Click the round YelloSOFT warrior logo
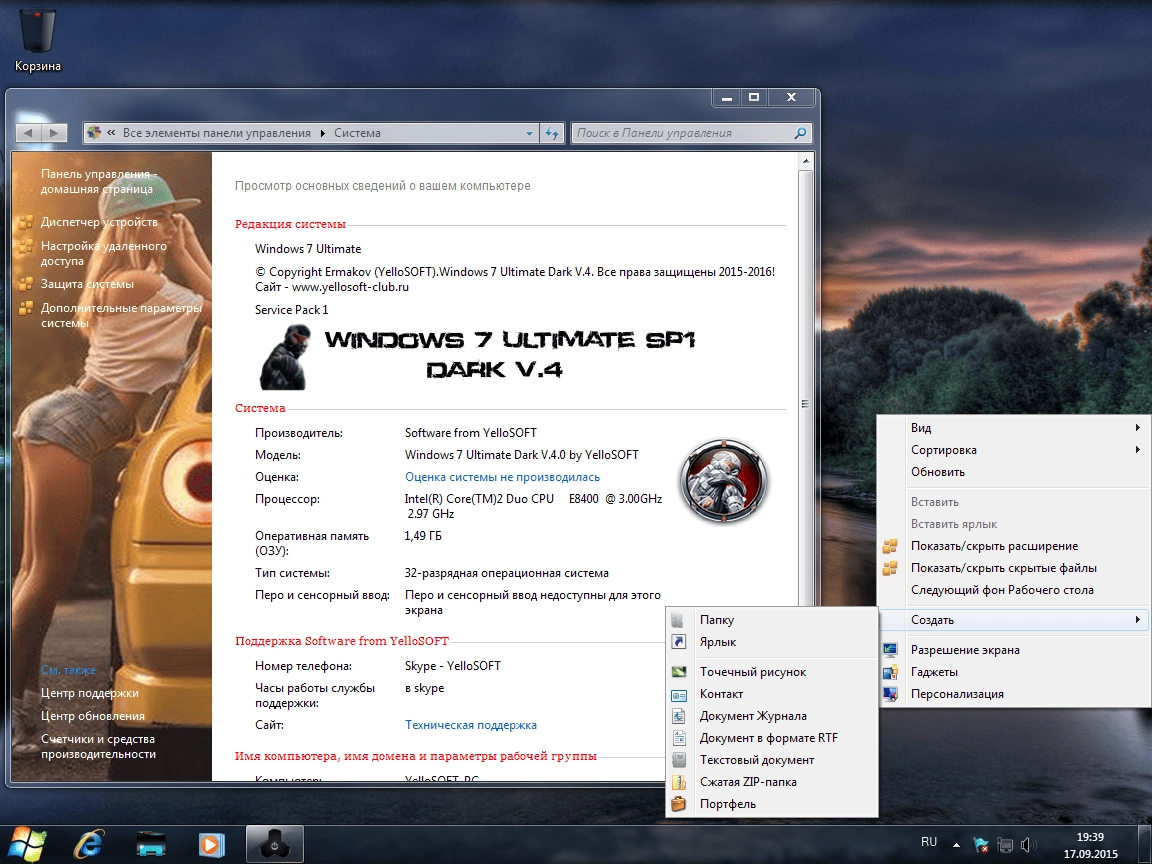The height and width of the screenshot is (864, 1152). click(x=724, y=480)
